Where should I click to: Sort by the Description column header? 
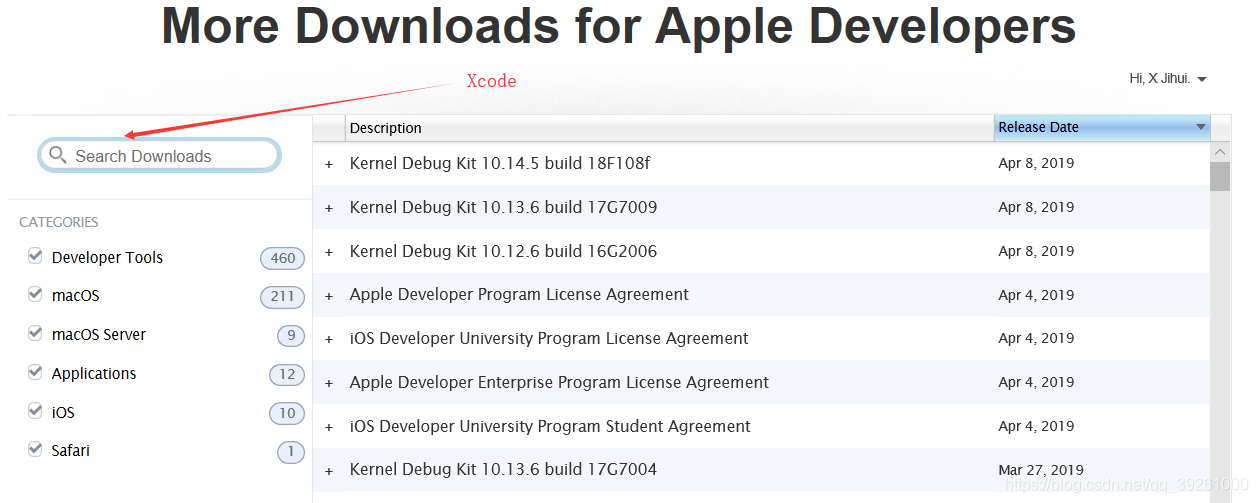click(x=669, y=127)
